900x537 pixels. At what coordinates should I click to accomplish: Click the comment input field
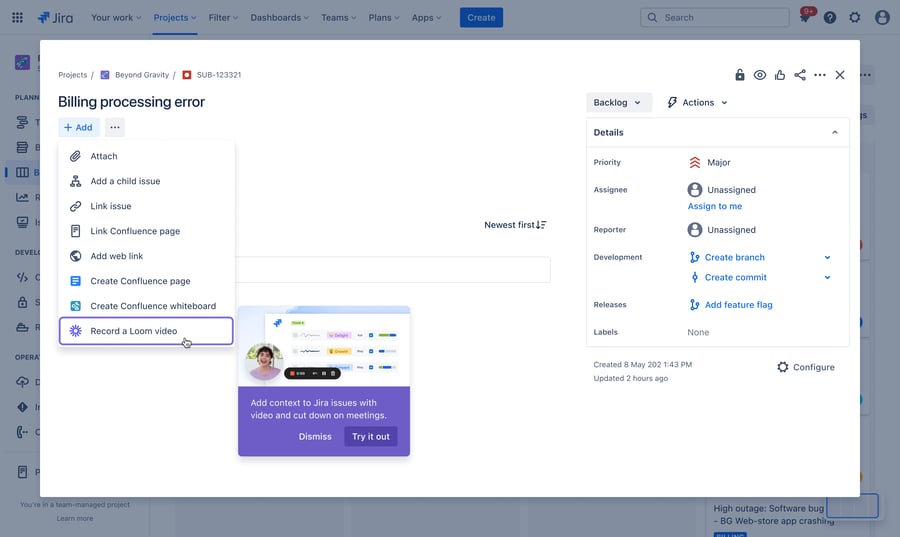[x=392, y=269]
